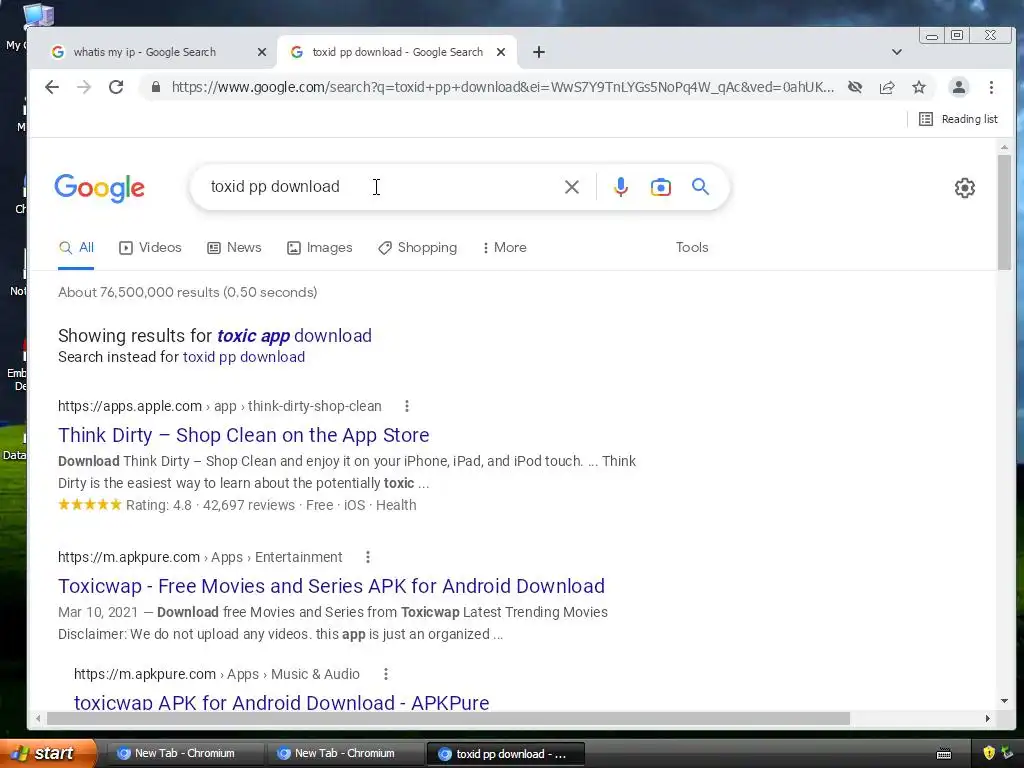
Task: Click the apps.apple.com result URL text
Action: coord(219,406)
